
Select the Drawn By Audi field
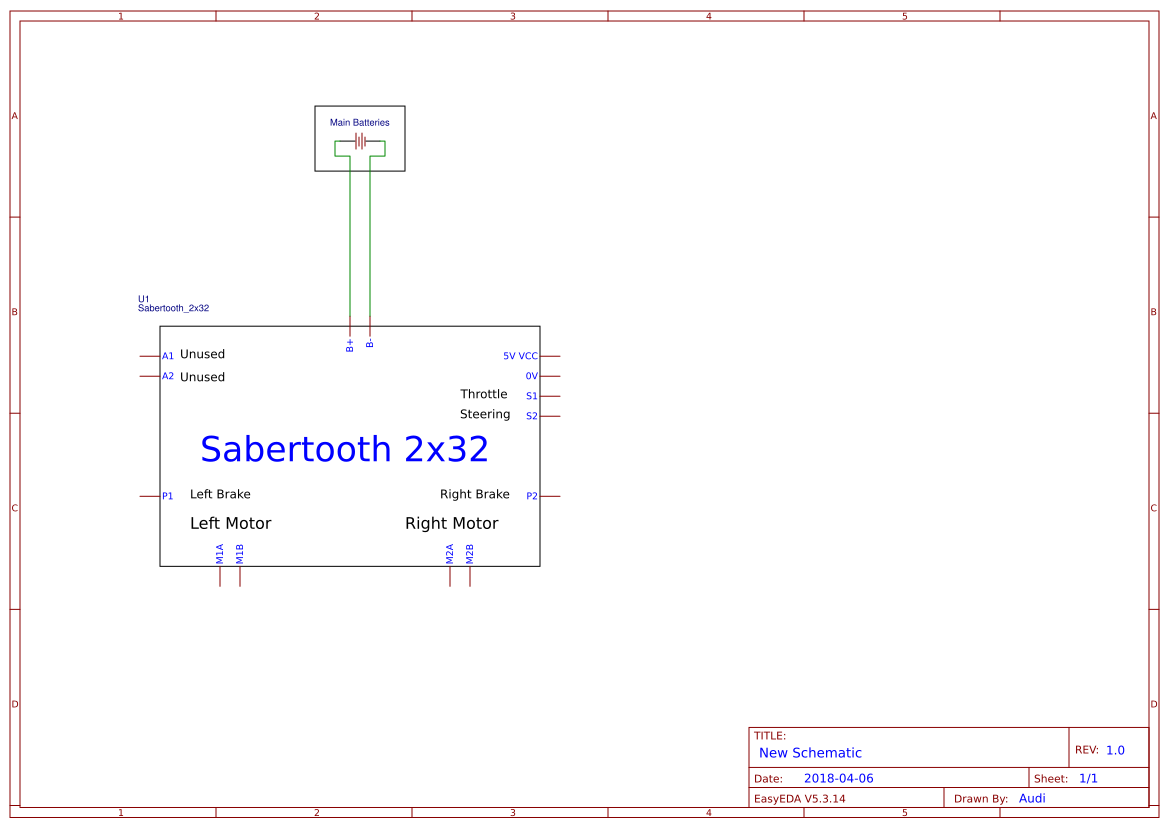1032,798
